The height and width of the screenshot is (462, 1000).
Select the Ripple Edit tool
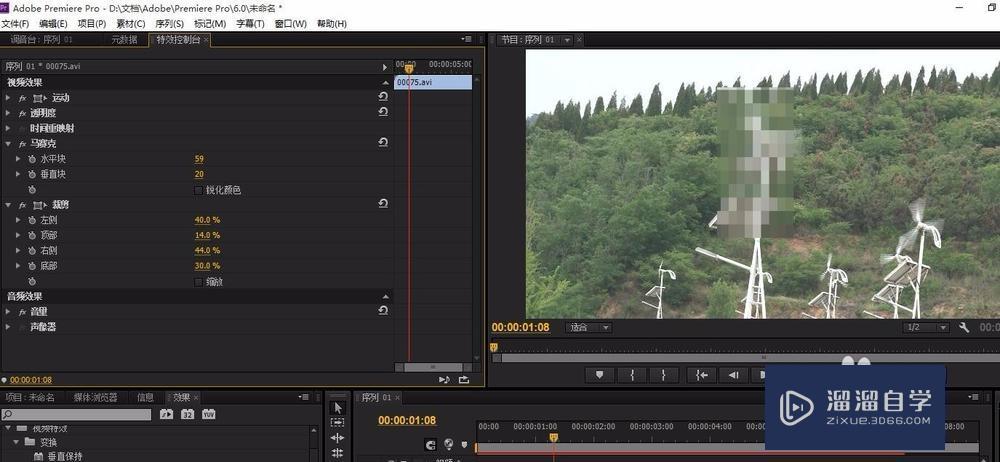(337, 438)
